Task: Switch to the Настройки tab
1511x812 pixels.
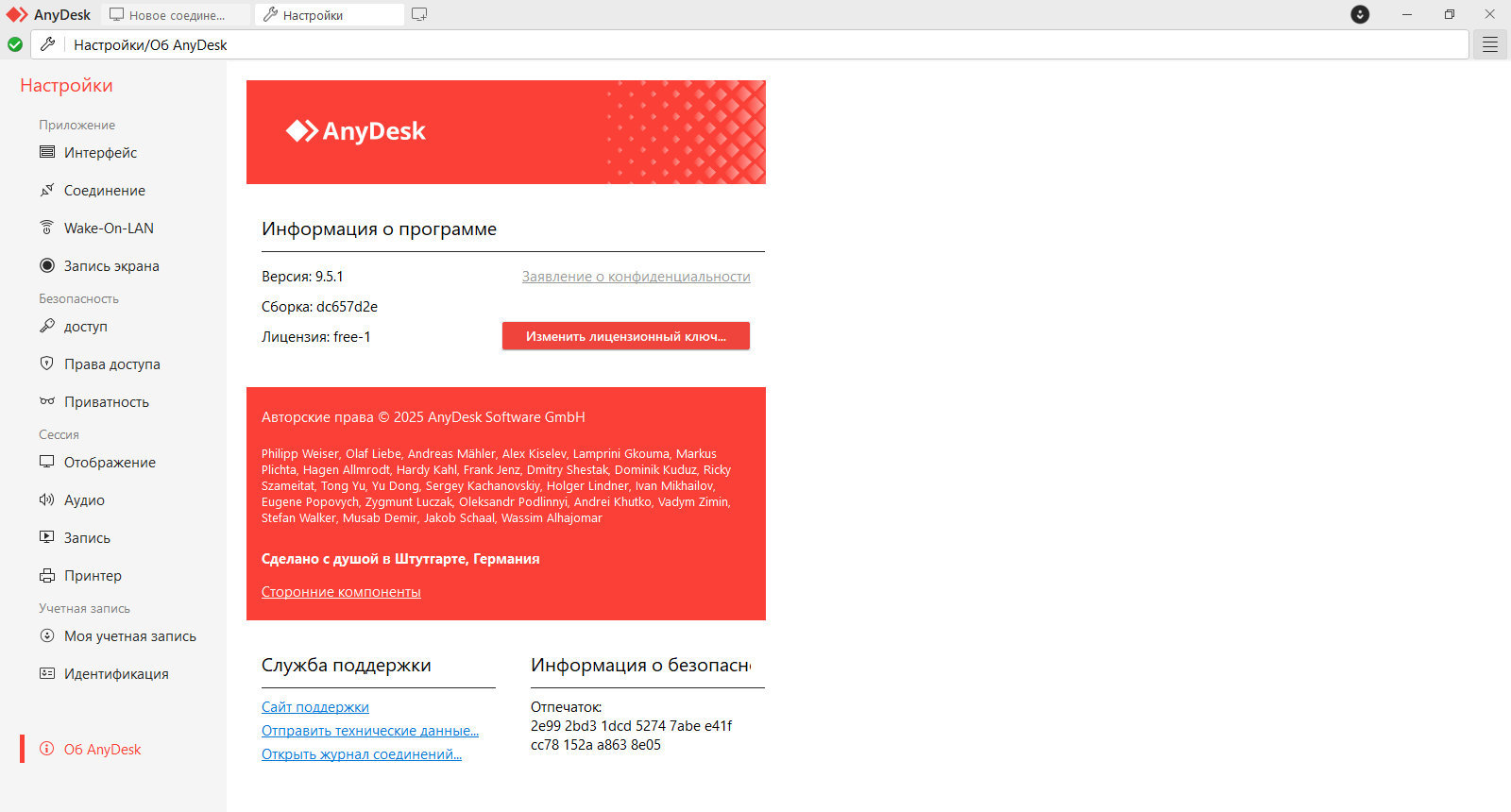Action: tap(329, 15)
